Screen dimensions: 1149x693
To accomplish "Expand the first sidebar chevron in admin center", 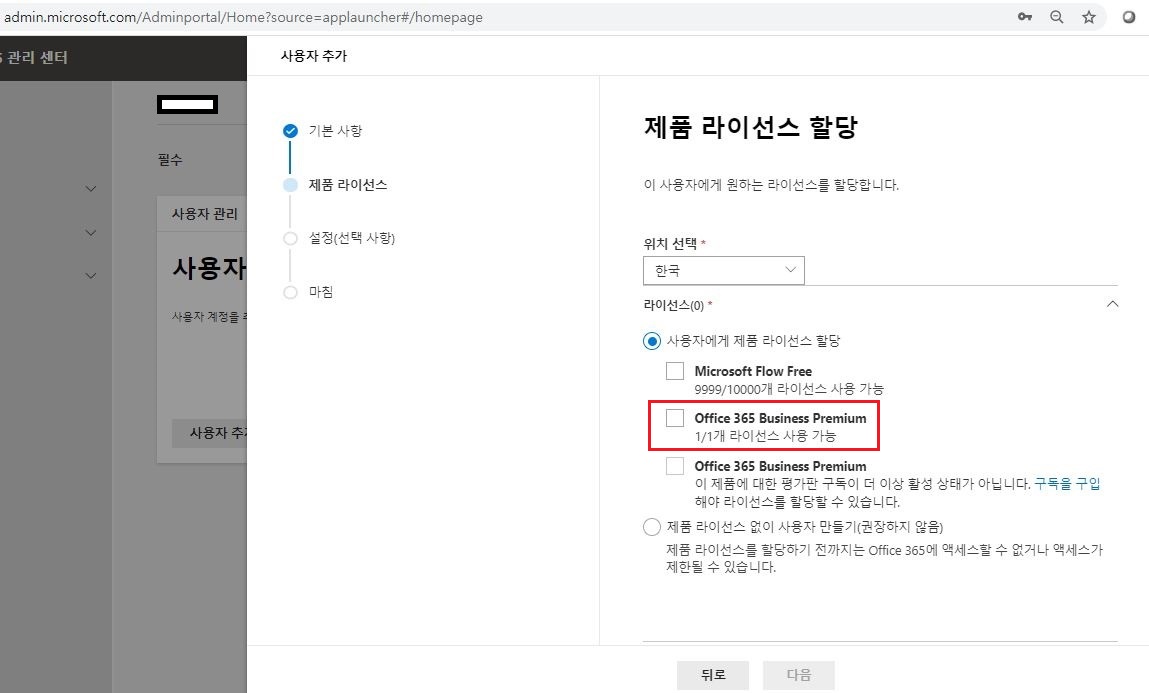I will (x=91, y=189).
